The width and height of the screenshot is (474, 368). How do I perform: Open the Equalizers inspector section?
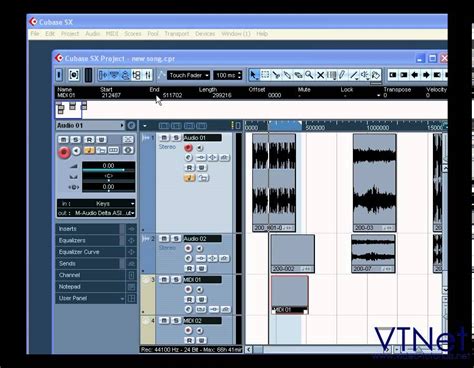click(x=90, y=241)
